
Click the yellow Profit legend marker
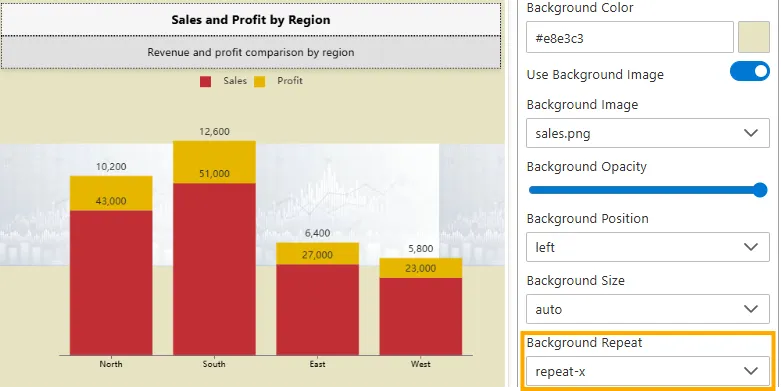pyautogui.click(x=260, y=82)
